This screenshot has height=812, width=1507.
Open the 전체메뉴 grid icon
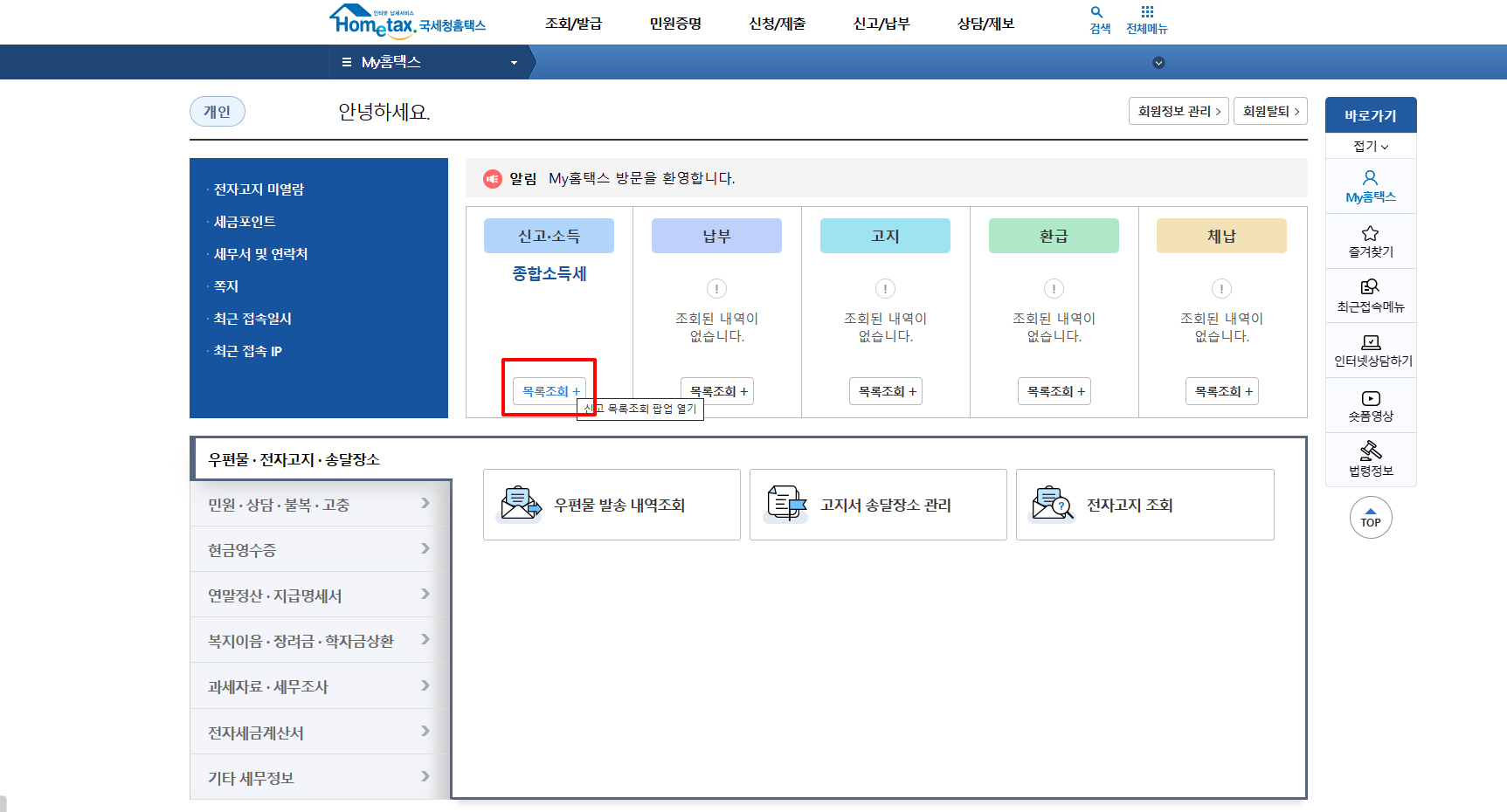click(x=1146, y=16)
